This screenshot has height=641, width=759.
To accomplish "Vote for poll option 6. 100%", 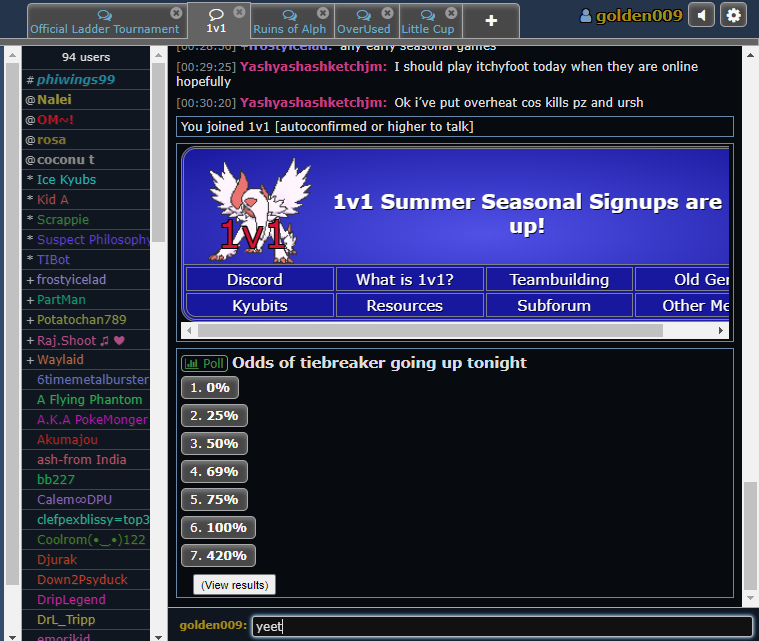I will 218,528.
